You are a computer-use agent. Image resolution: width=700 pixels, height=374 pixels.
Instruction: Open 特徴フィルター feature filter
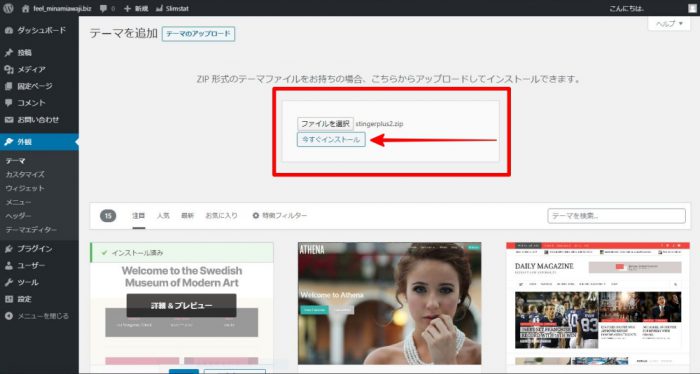[280, 216]
